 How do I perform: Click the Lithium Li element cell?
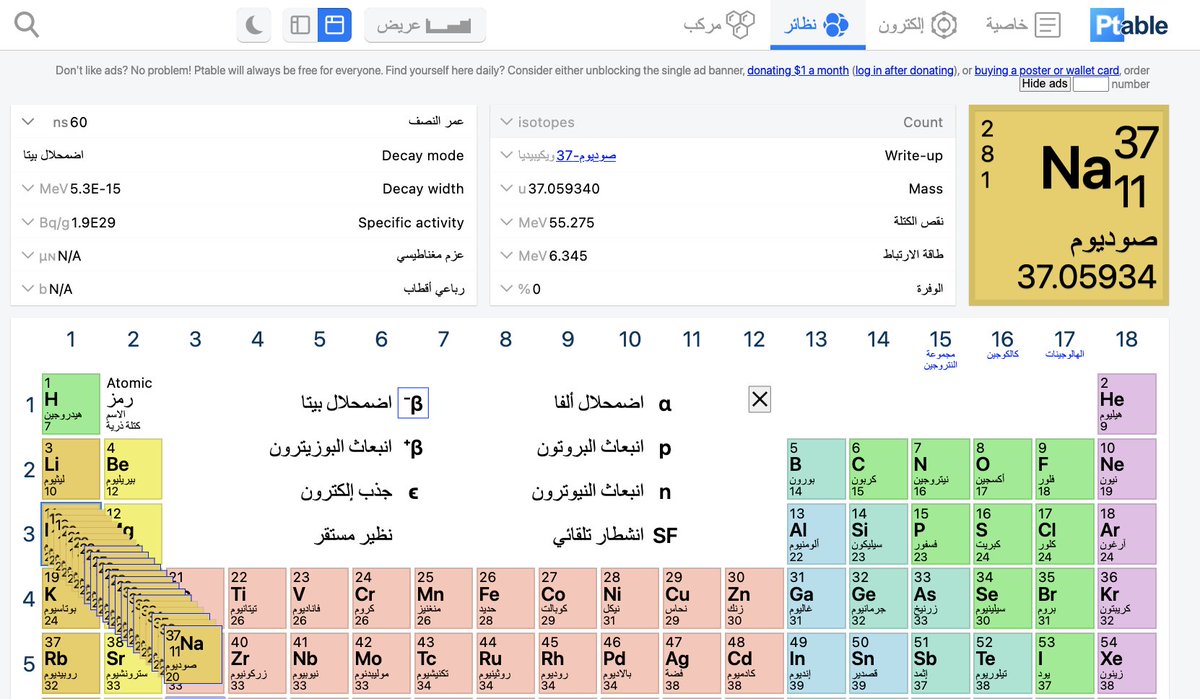(71, 469)
